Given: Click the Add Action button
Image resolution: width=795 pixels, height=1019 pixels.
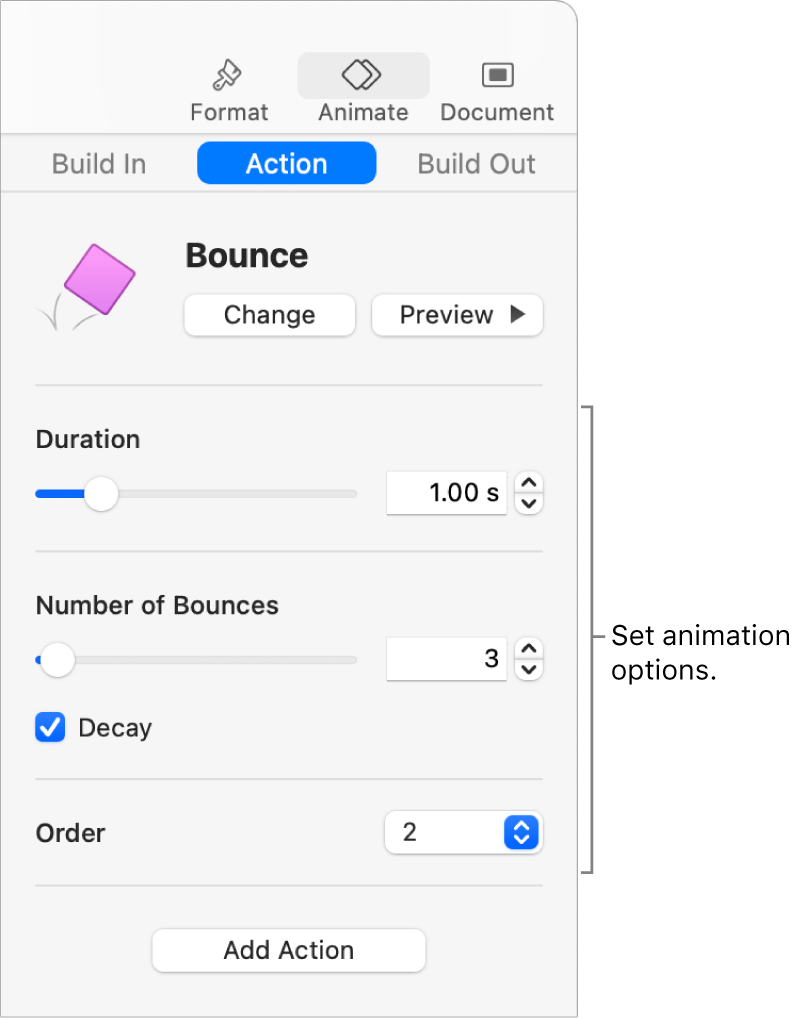Looking at the screenshot, I should pos(288,950).
